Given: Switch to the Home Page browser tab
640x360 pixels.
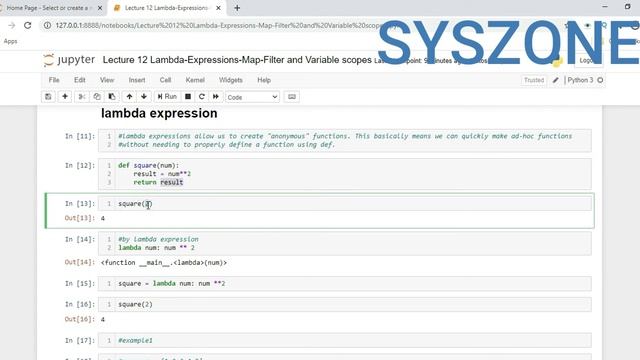Looking at the screenshot, I should (47, 8).
